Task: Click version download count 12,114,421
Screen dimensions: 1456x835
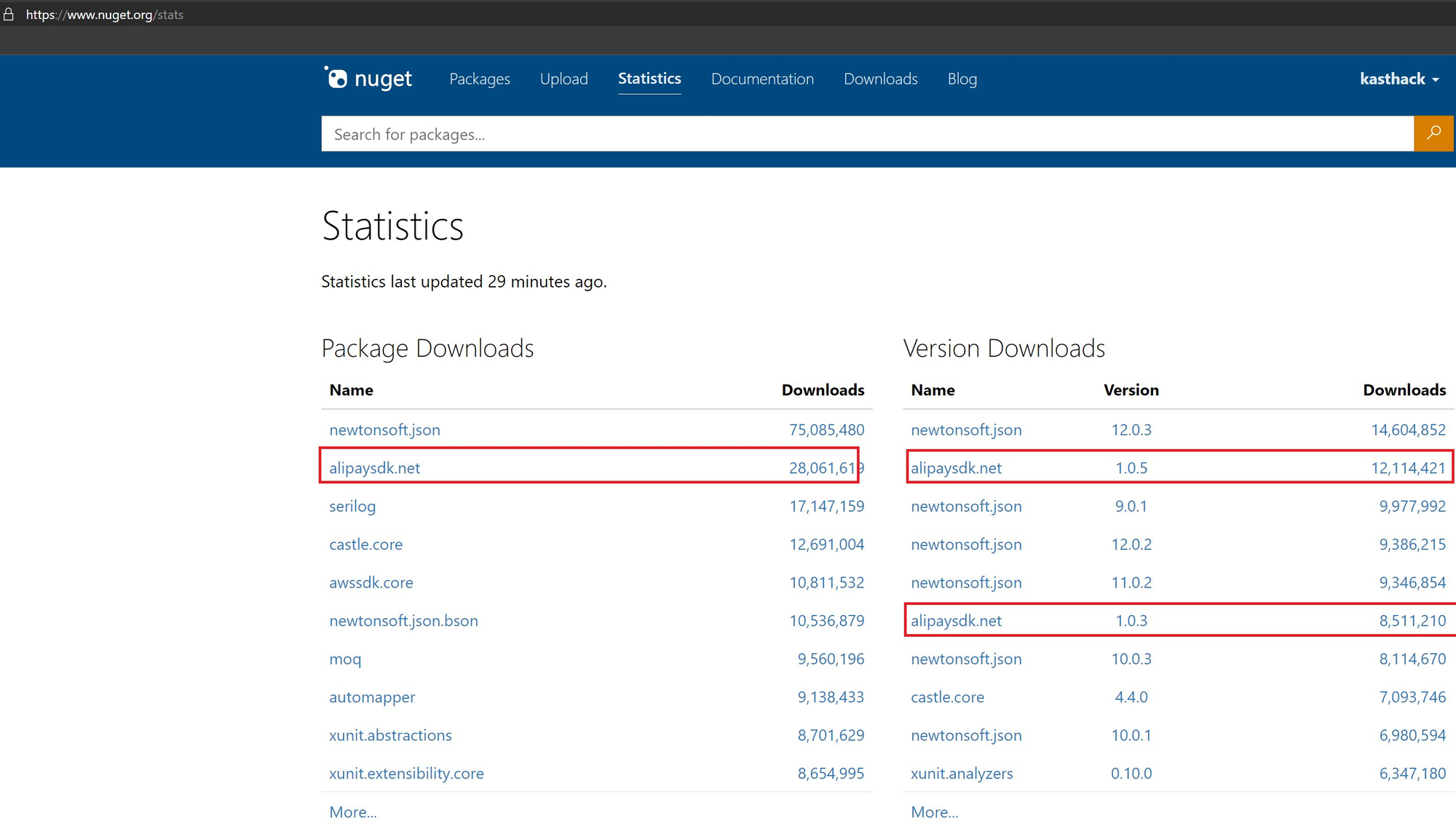Action: tap(1408, 468)
